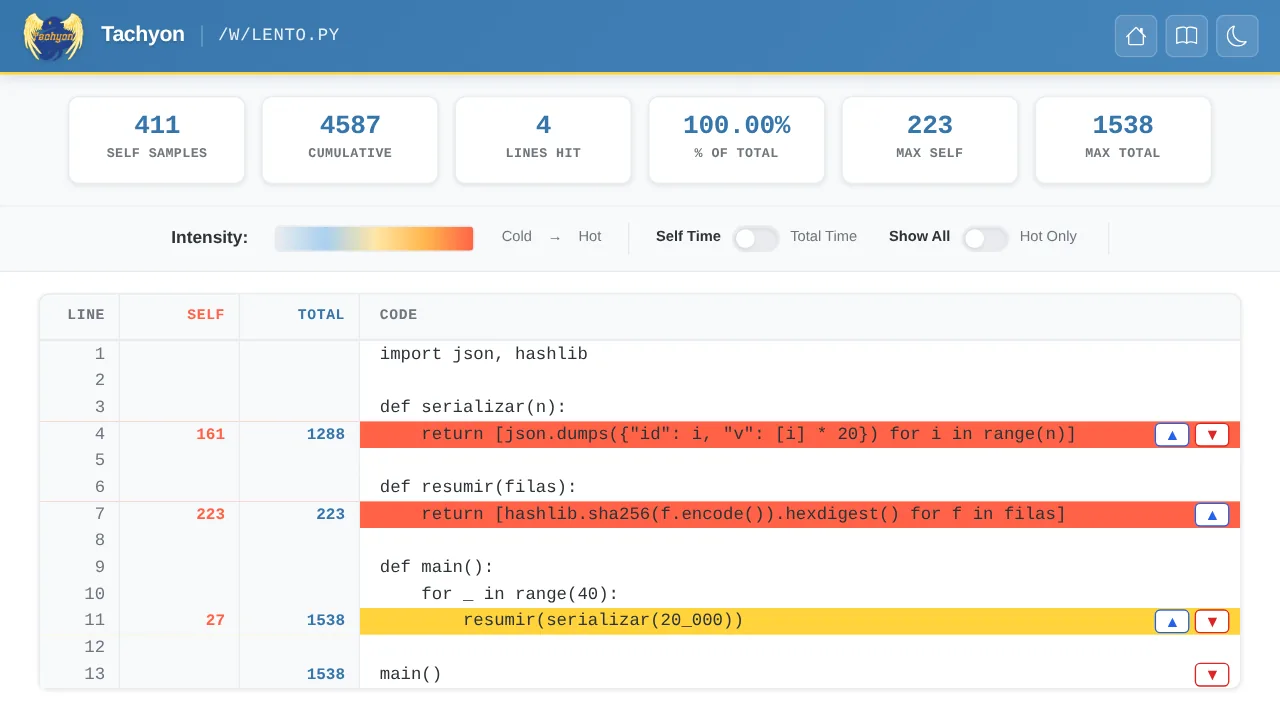This screenshot has width=1280, height=720.
Task: Show callees for line 4 down arrow
Action: click(1212, 435)
